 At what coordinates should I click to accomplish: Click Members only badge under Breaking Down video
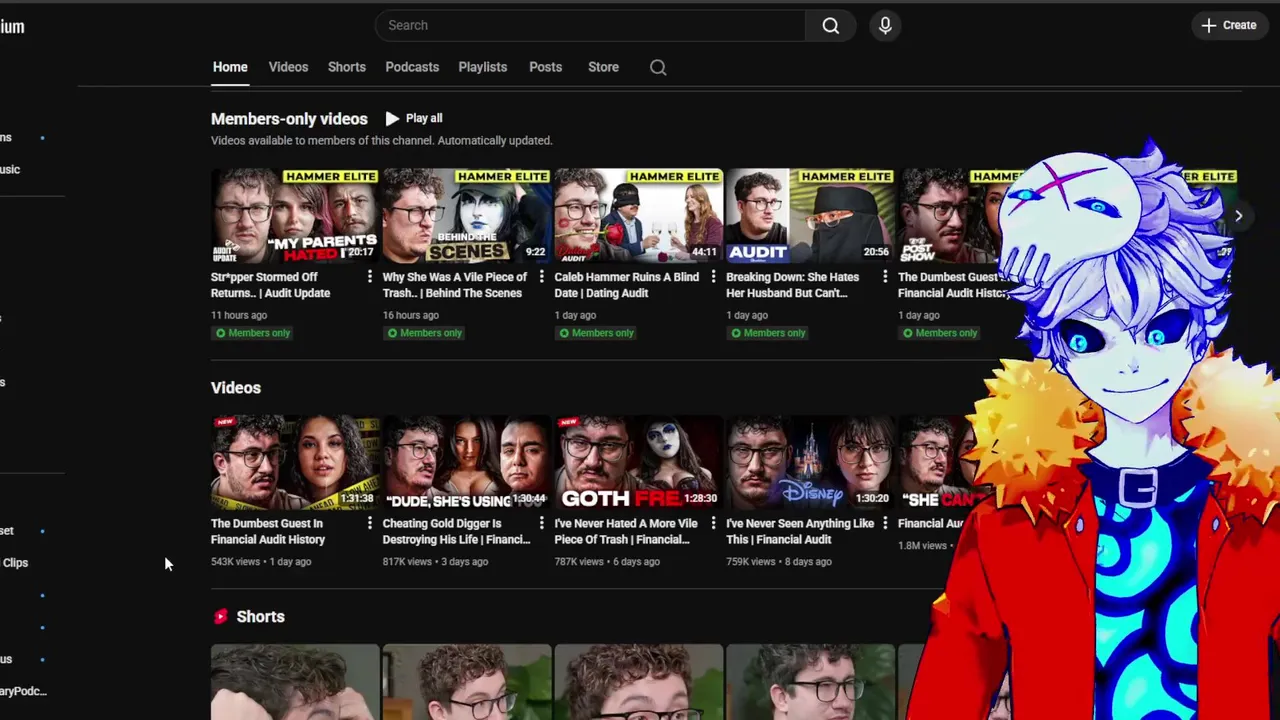768,333
